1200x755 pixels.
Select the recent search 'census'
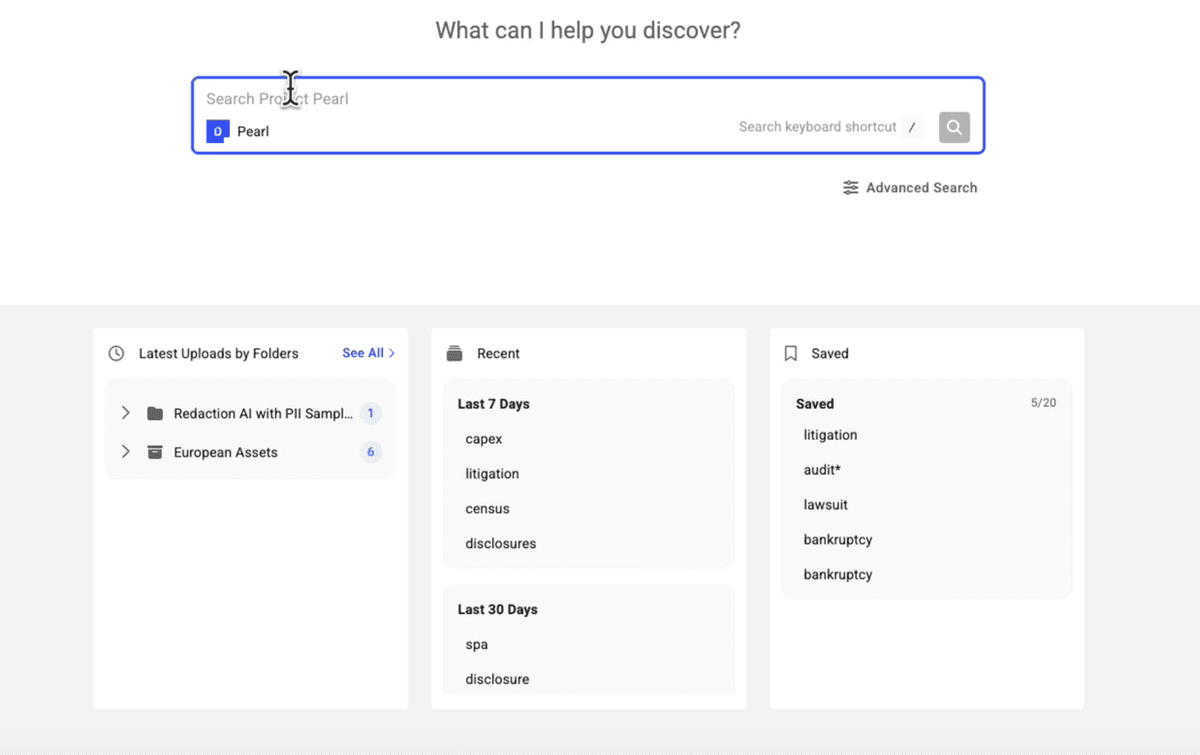[x=487, y=508]
